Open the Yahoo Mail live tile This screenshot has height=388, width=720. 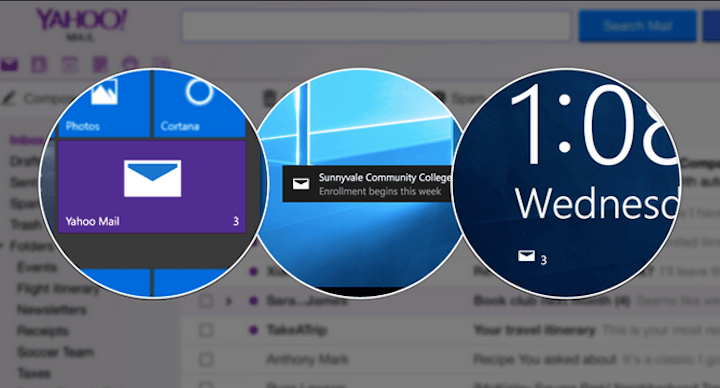pos(152,186)
